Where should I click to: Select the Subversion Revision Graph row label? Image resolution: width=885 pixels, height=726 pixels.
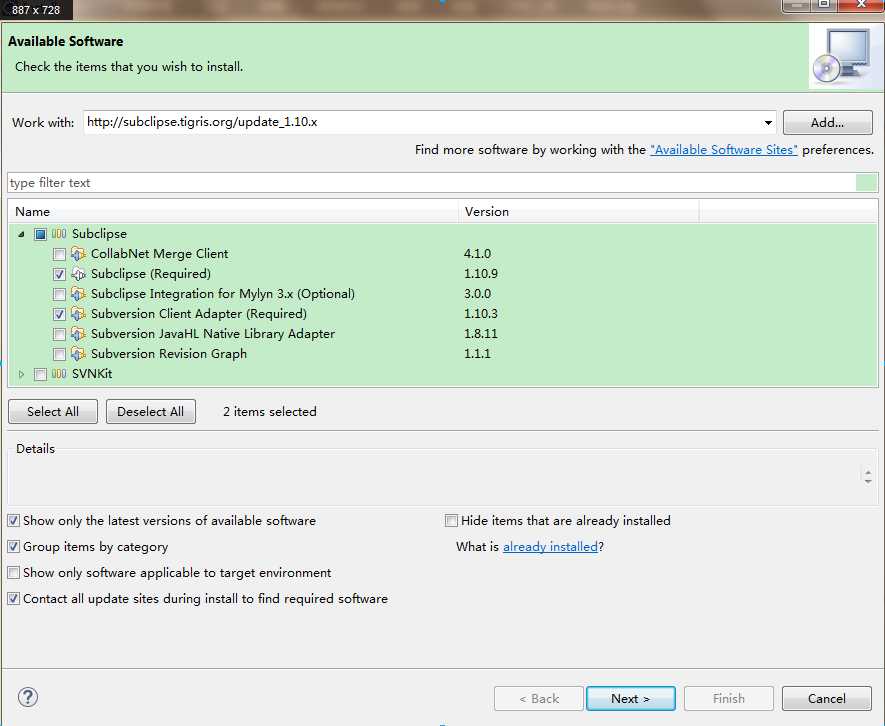point(169,354)
